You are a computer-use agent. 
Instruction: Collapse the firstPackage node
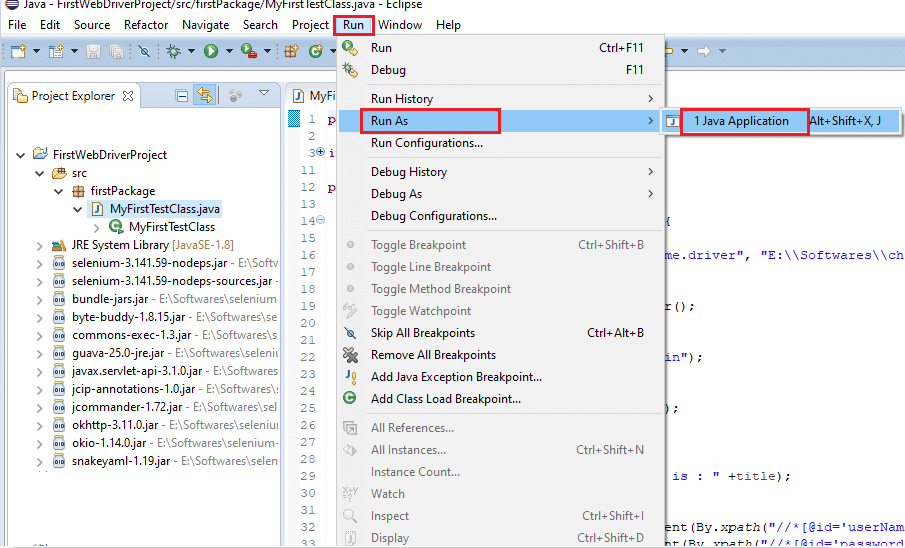pyautogui.click(x=59, y=191)
